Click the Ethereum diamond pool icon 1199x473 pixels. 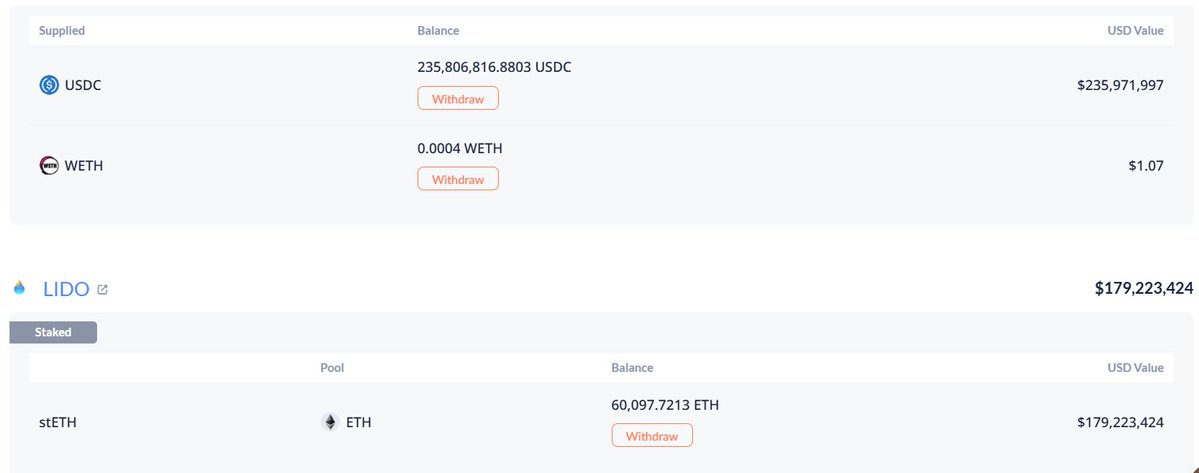[x=330, y=422]
